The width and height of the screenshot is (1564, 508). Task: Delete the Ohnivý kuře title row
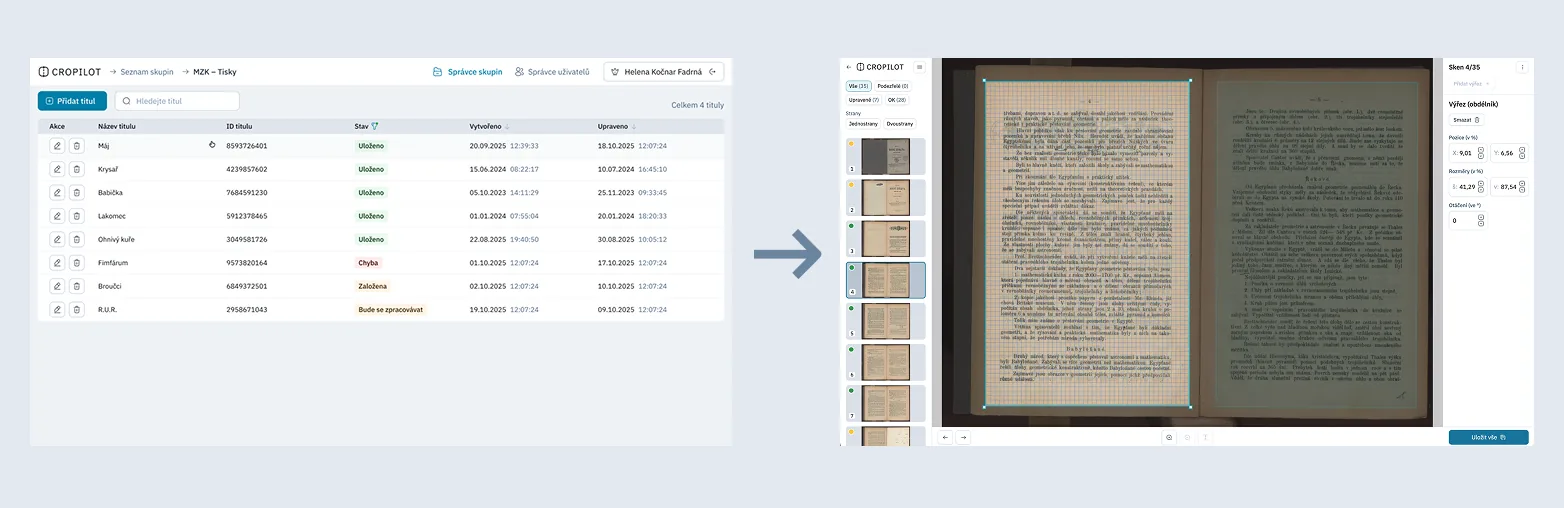(x=76, y=239)
